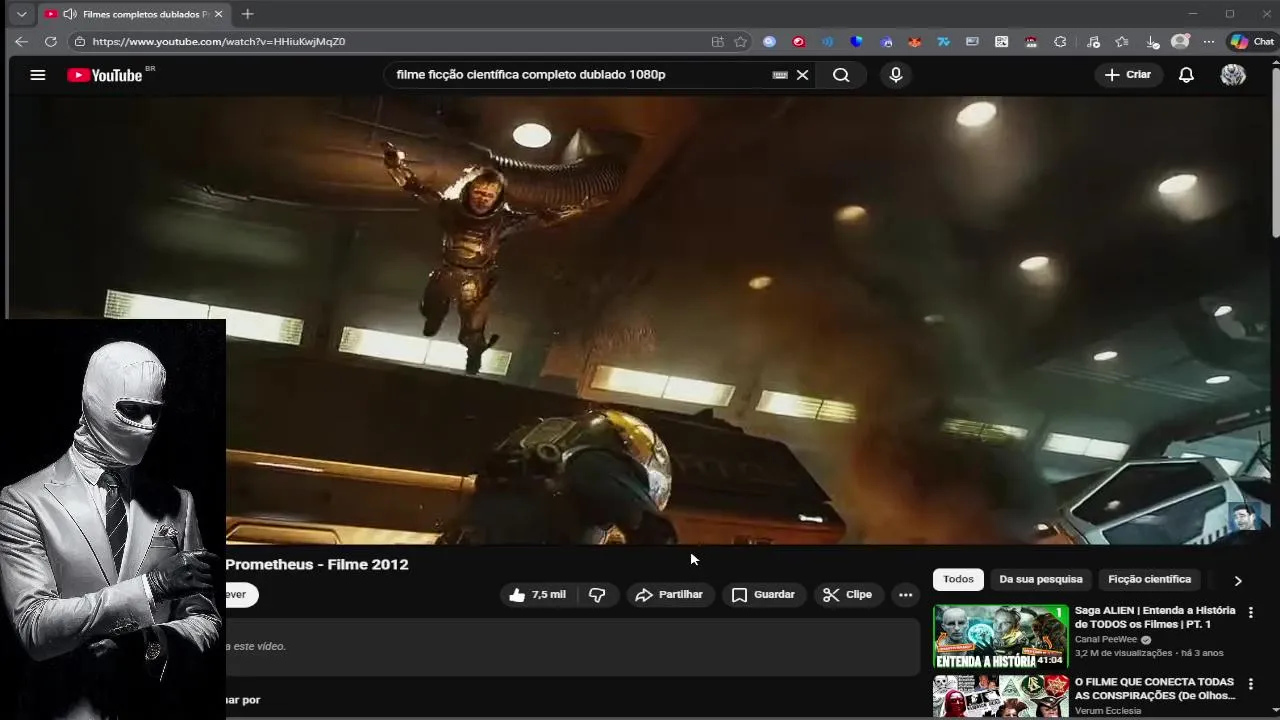The height and width of the screenshot is (720, 1280).
Task: Reload the page with refresh icon
Action: coord(51,41)
